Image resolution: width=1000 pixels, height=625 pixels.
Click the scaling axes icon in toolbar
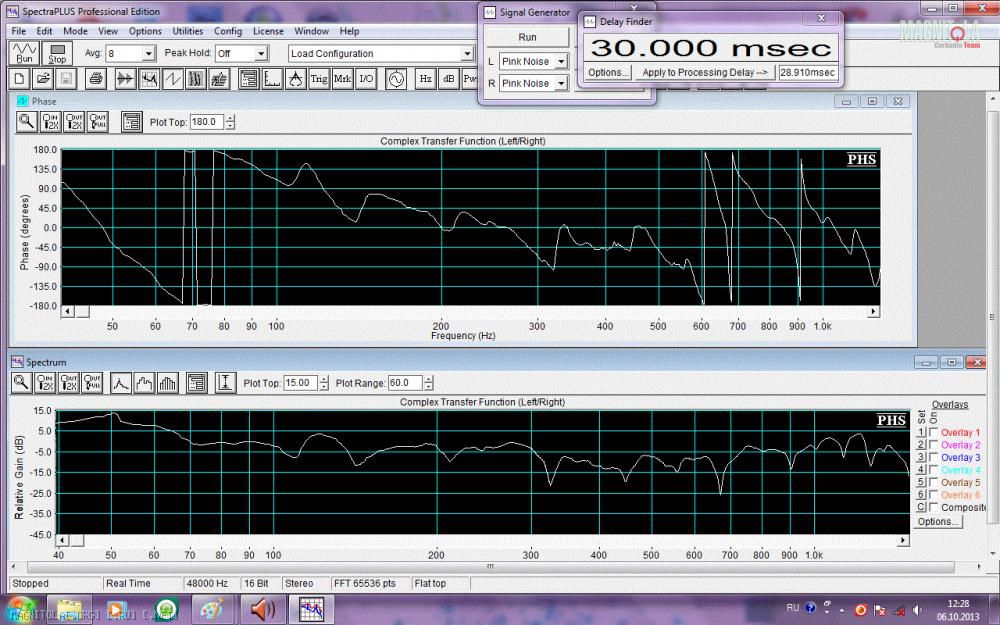point(272,79)
